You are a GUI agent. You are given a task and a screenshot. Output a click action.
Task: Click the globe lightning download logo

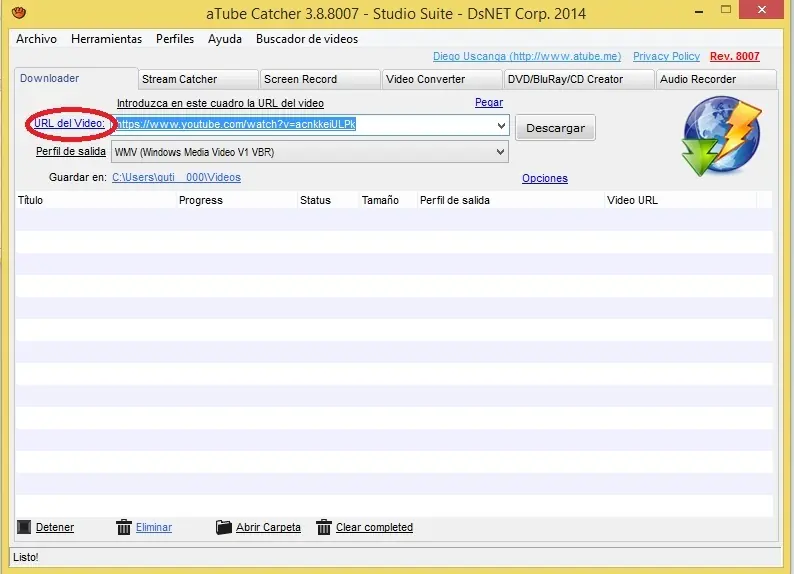[x=722, y=136]
